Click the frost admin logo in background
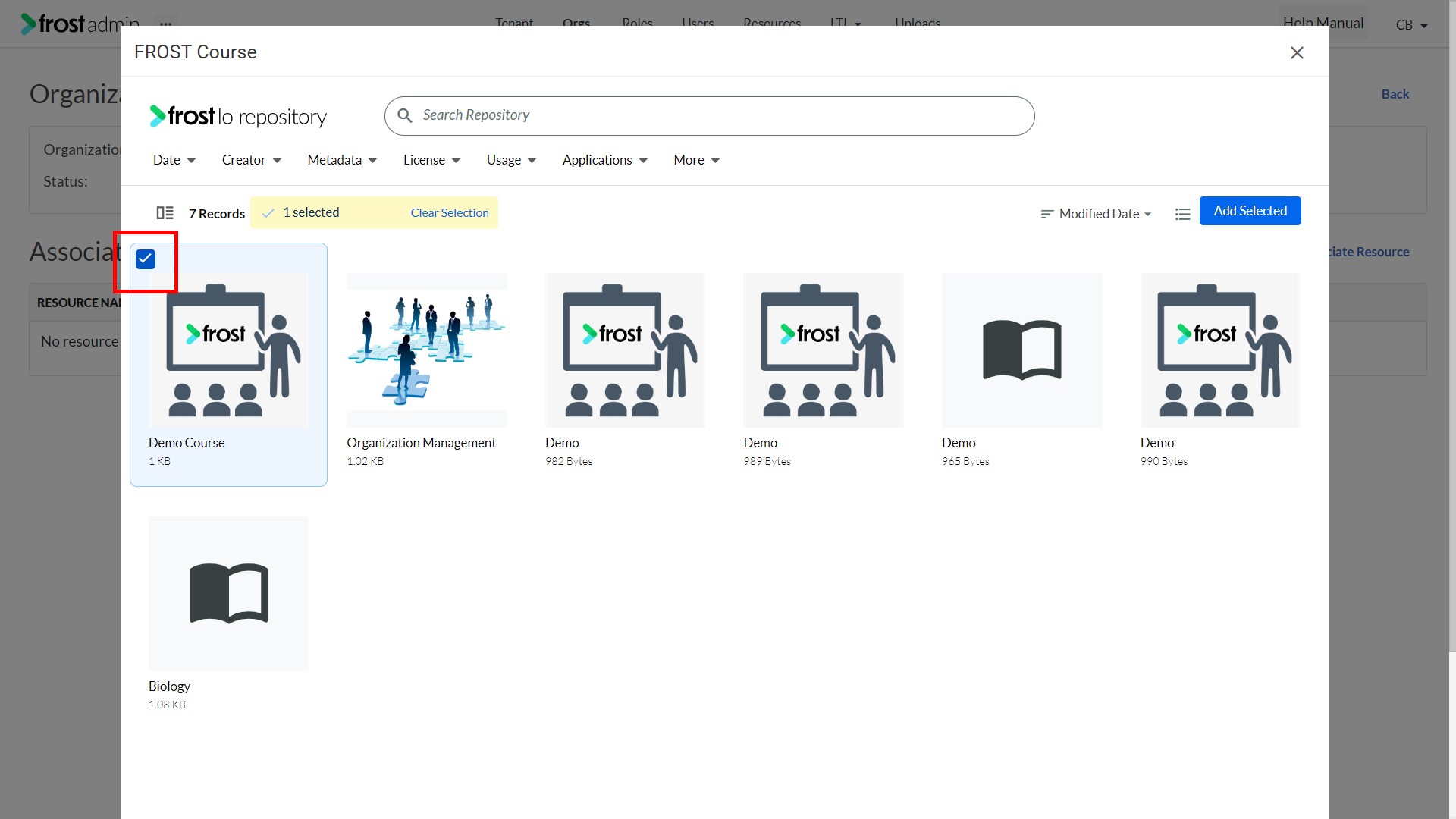Screen dimensions: 1456x819 click(80, 24)
